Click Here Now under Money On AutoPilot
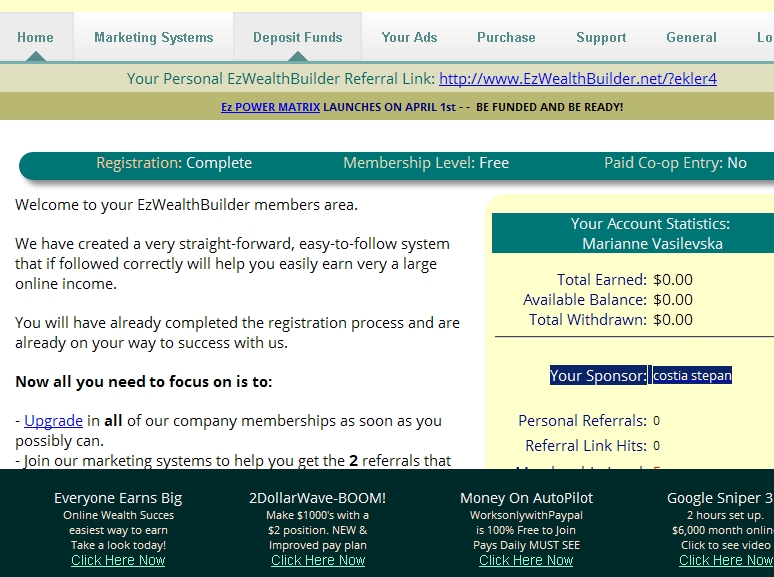The height and width of the screenshot is (577, 774). [x=526, y=560]
